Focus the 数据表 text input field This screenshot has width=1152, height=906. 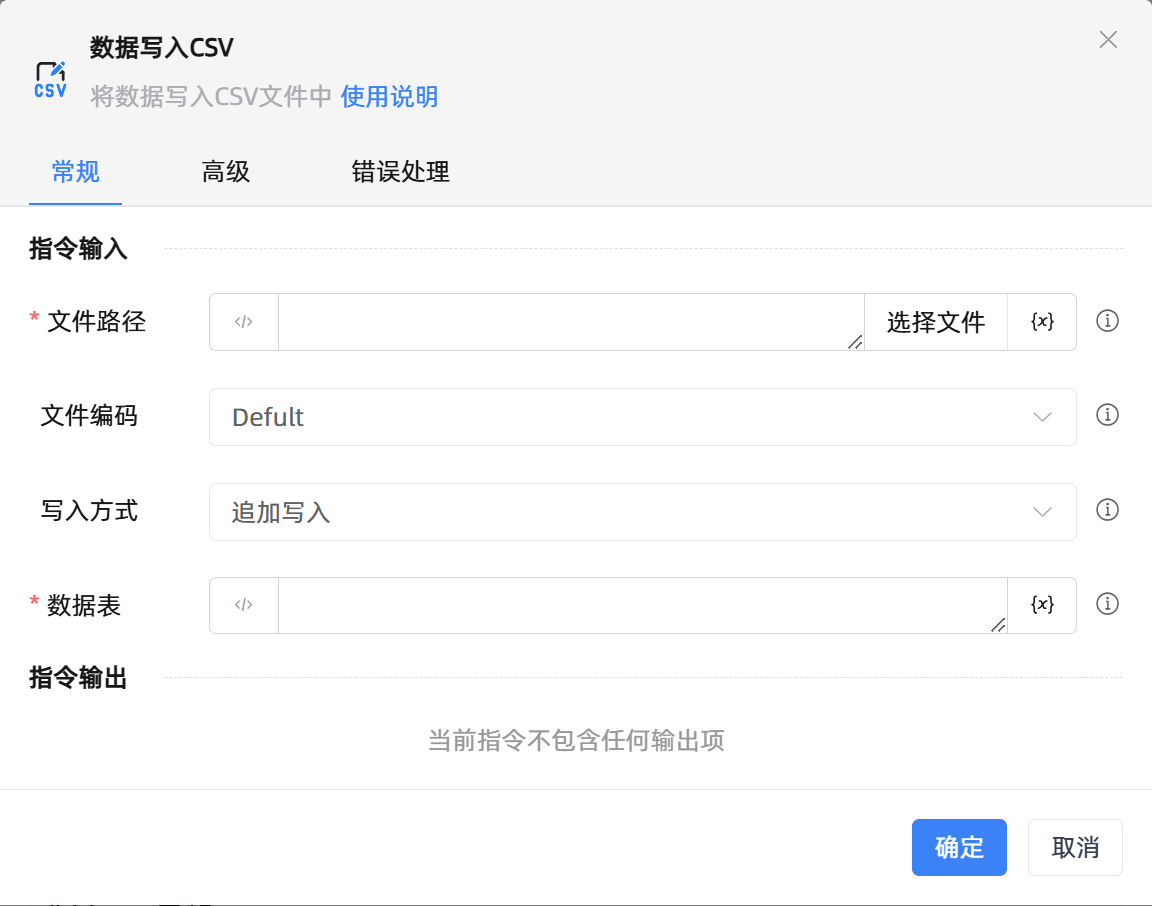(x=640, y=605)
